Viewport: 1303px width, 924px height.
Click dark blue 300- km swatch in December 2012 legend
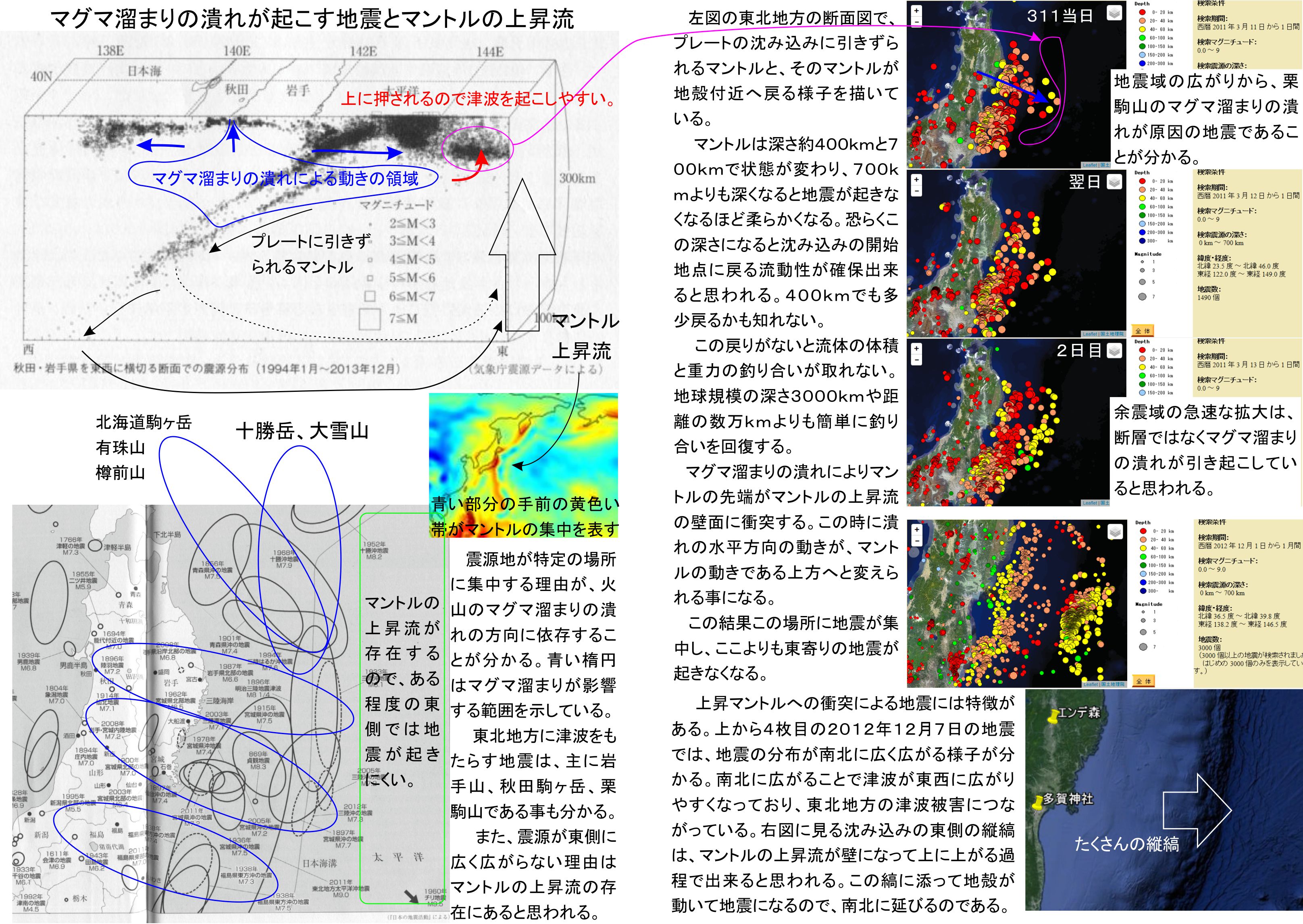pyautogui.click(x=1143, y=591)
